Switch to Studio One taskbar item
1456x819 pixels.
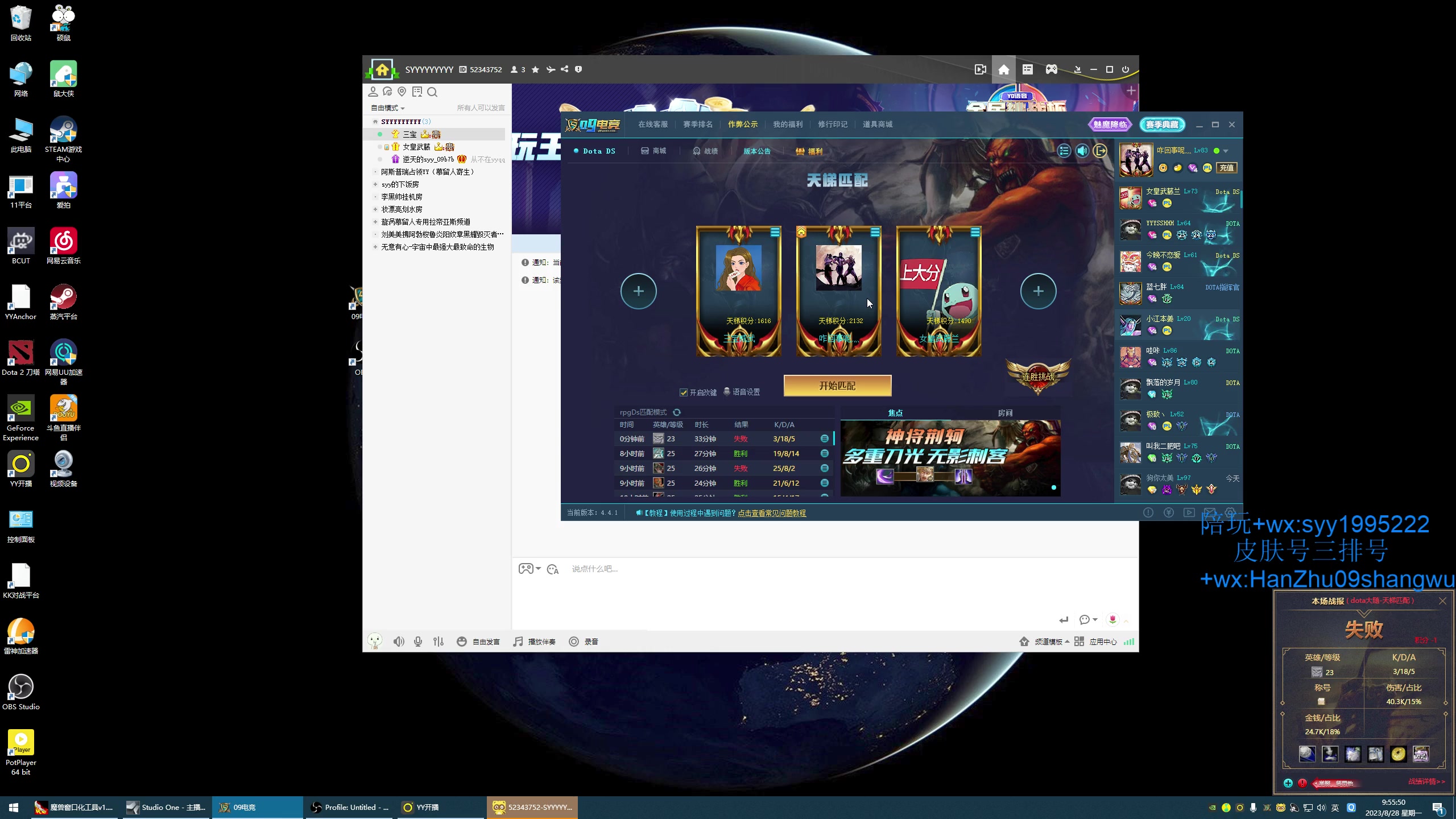point(167,808)
